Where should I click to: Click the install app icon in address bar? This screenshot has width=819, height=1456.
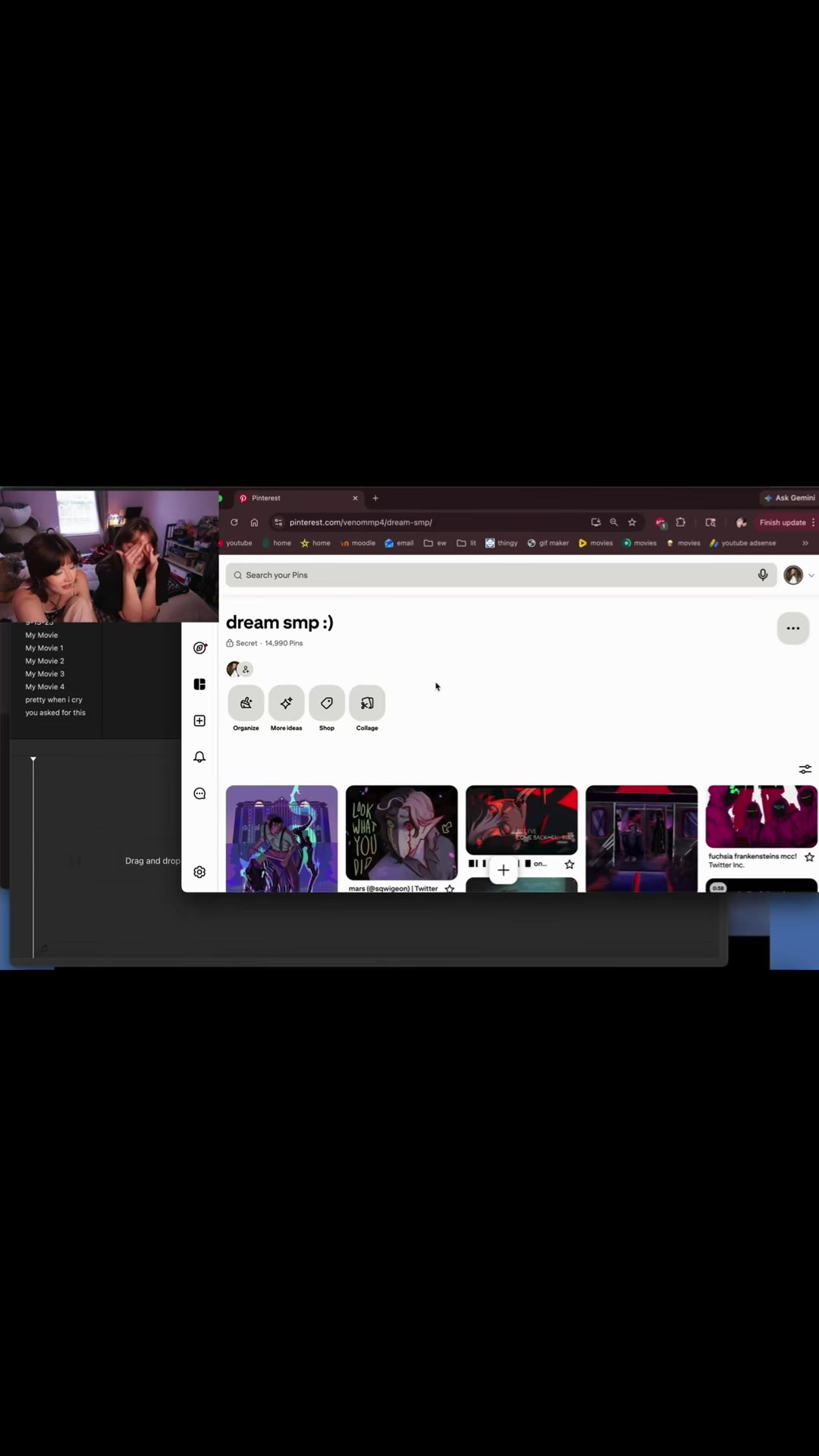click(596, 522)
